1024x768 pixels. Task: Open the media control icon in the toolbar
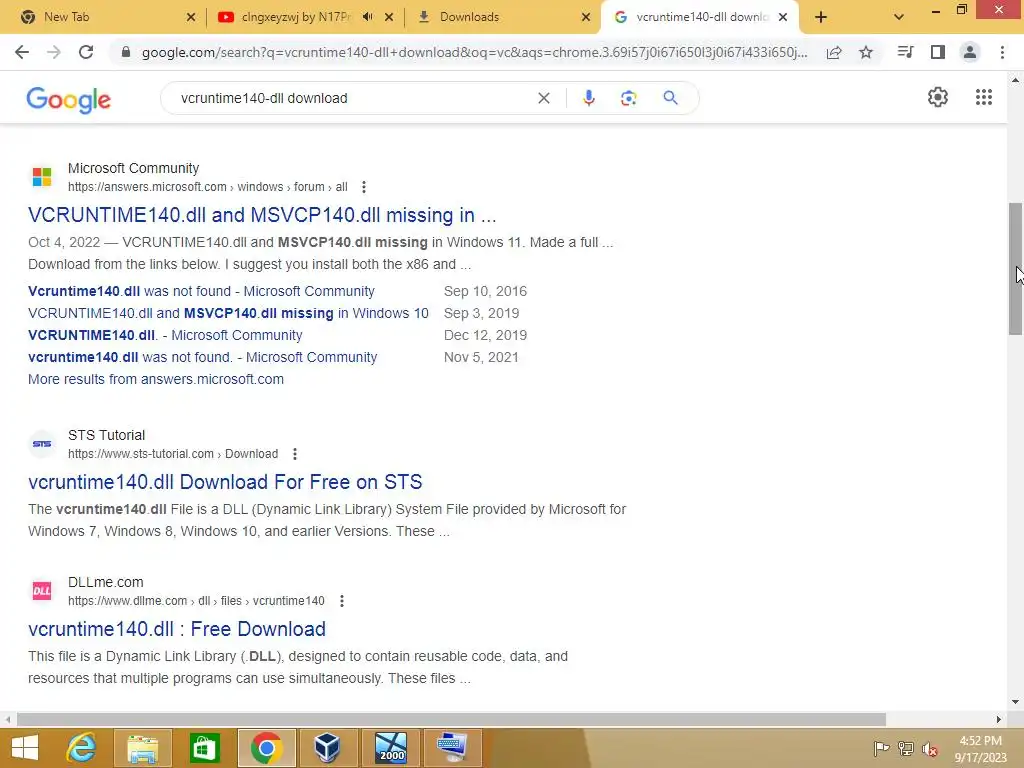point(905,52)
